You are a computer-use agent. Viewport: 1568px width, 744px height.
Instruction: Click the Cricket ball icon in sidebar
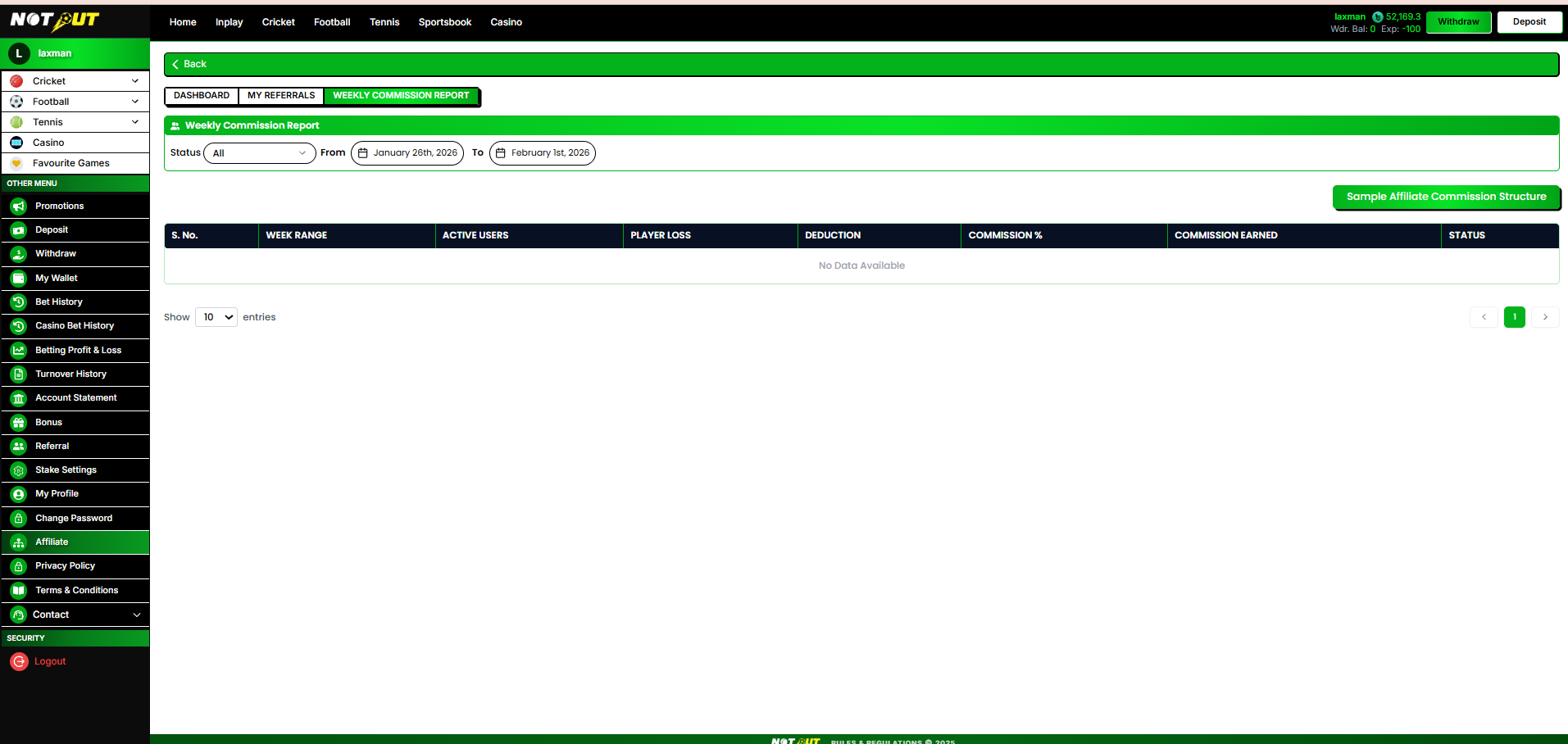coord(16,81)
